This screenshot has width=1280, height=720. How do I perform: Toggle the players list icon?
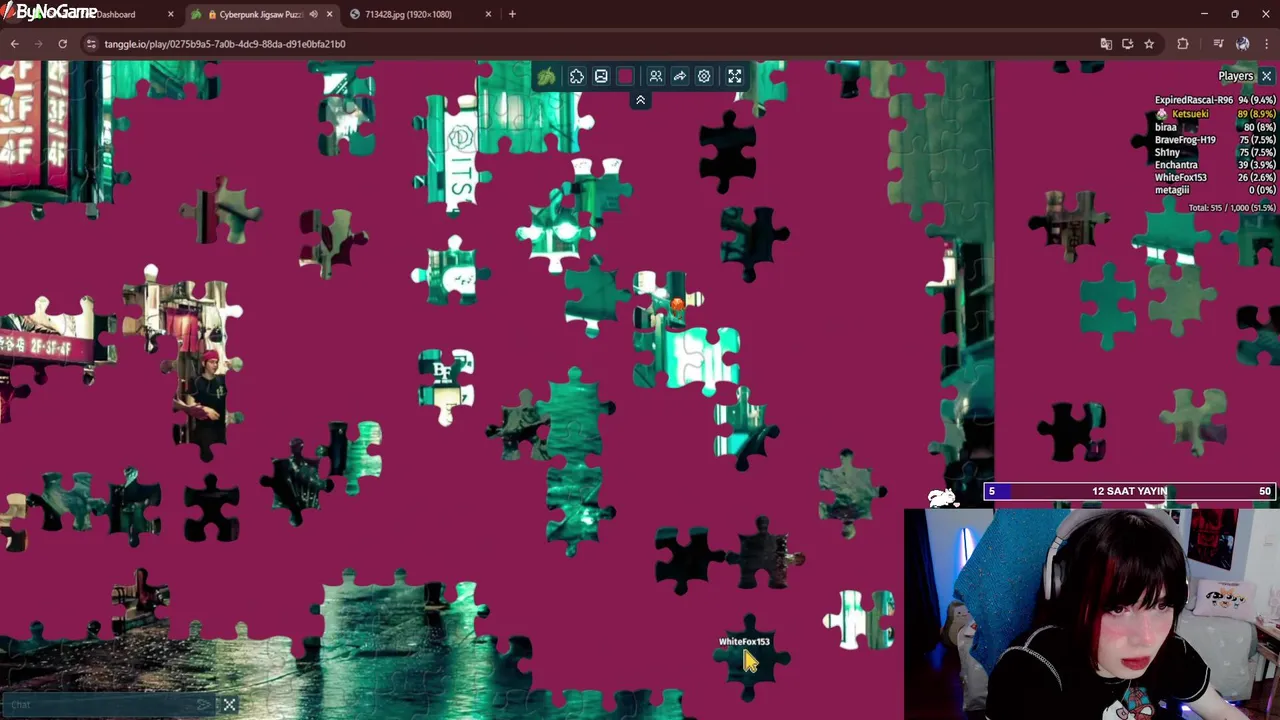click(656, 76)
